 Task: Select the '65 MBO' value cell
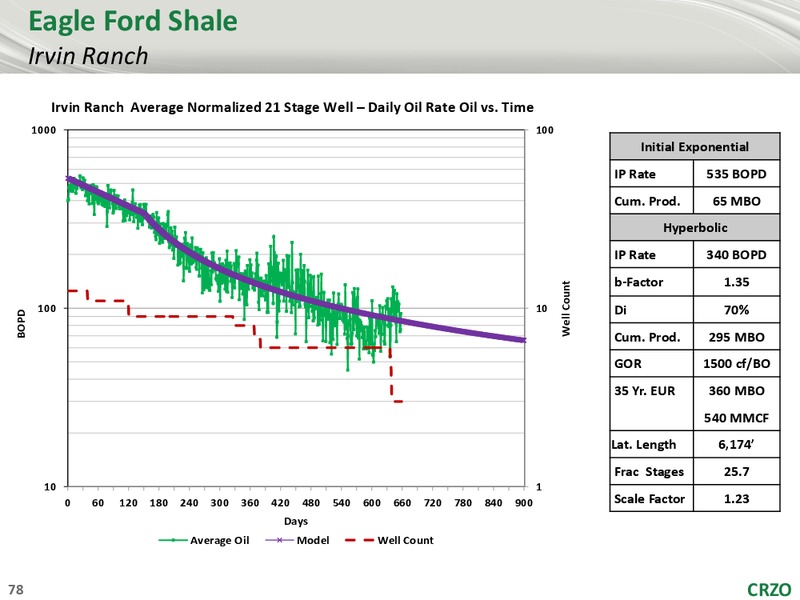736,201
